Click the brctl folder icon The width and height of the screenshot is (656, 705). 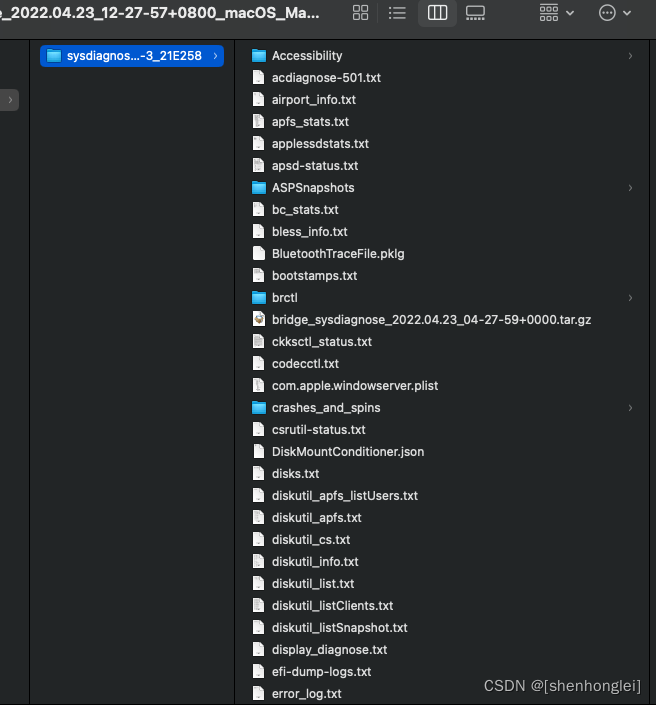click(x=259, y=298)
